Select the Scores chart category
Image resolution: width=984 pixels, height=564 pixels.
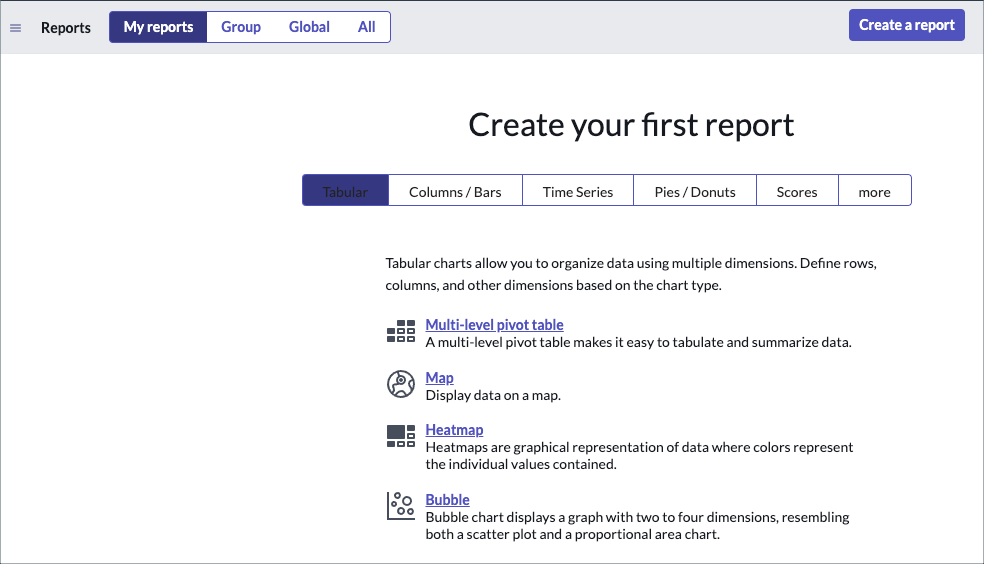pyautogui.click(x=797, y=191)
